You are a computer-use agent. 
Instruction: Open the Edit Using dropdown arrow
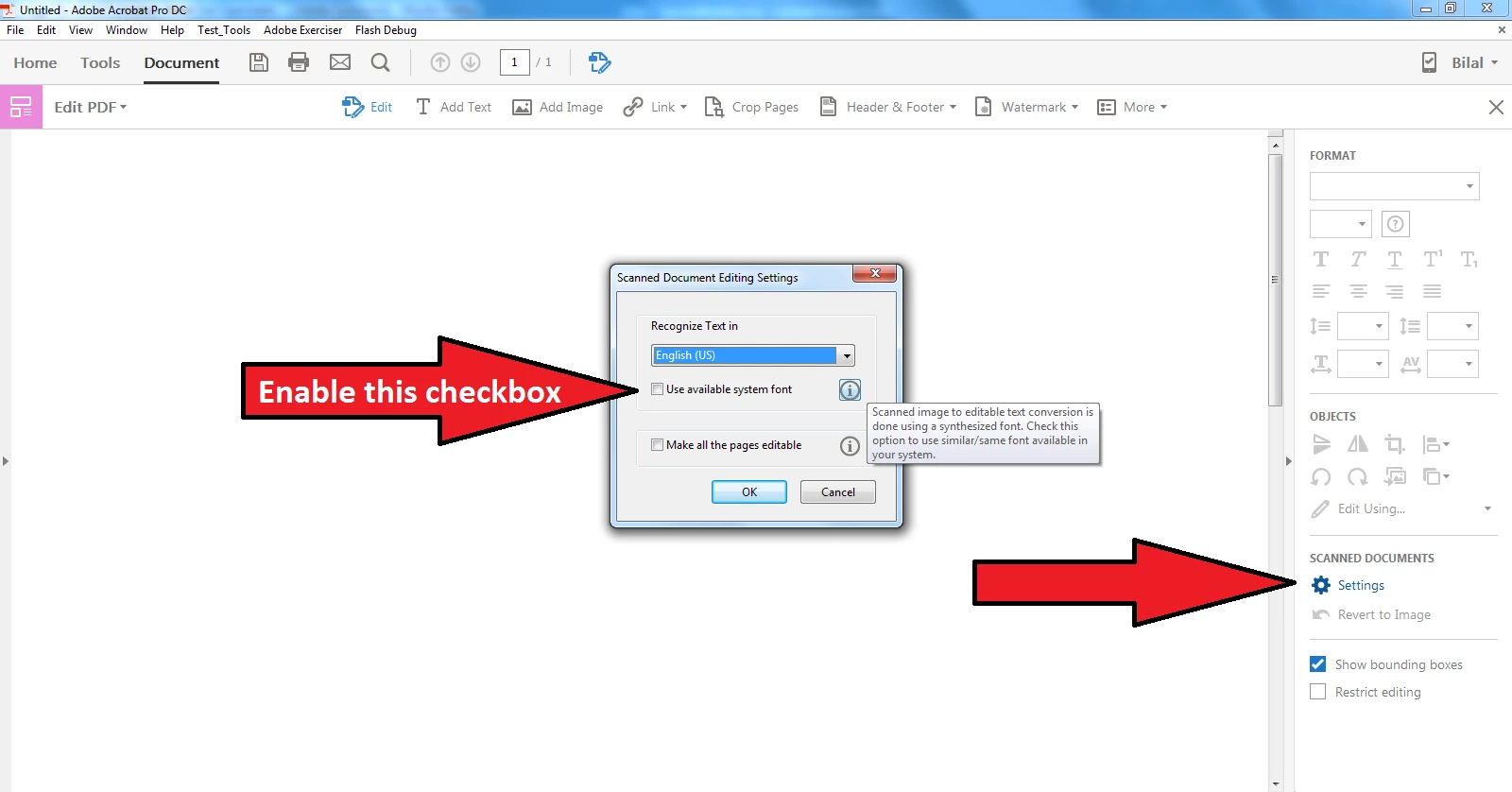(x=1487, y=508)
